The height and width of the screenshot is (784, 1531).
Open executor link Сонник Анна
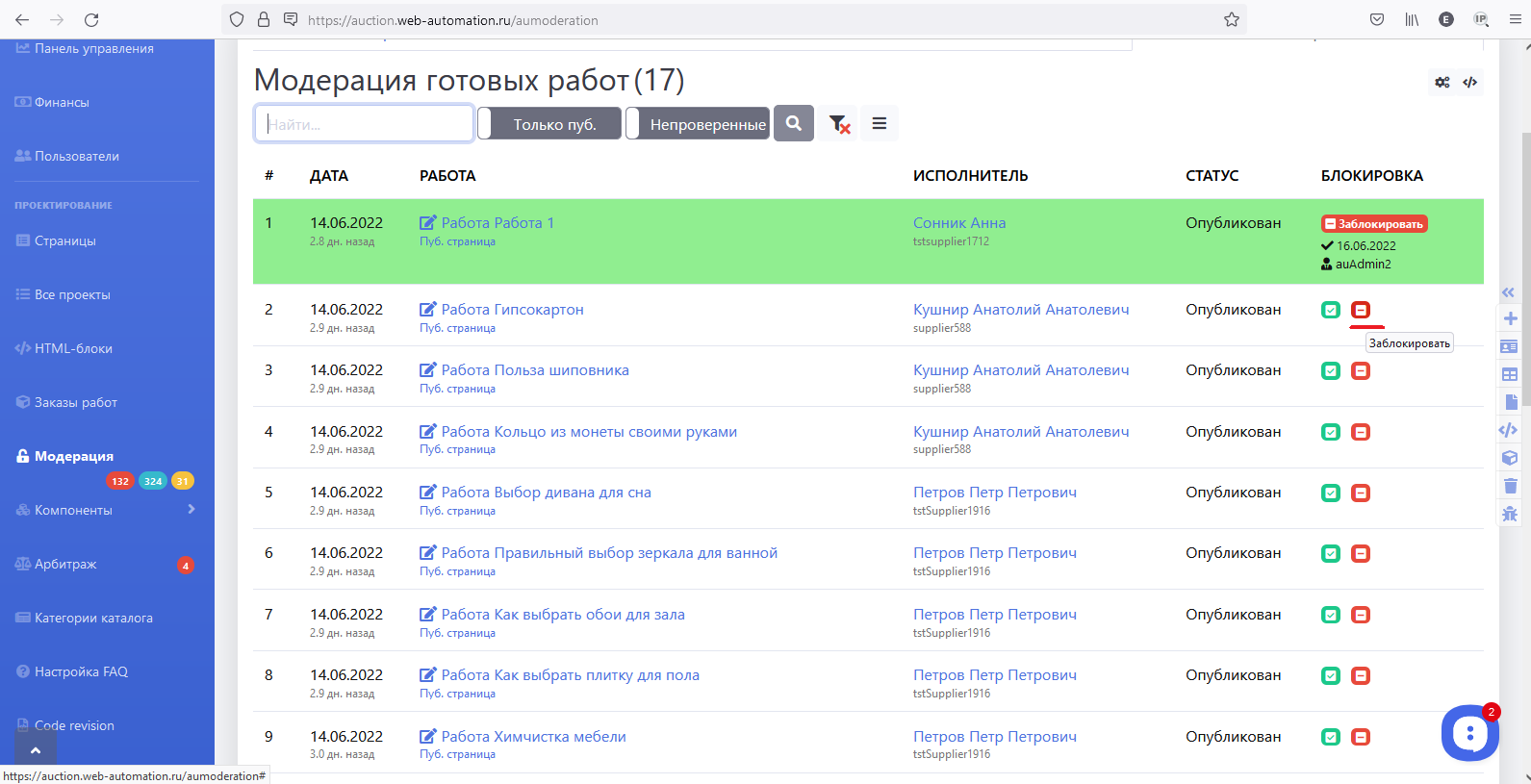click(x=958, y=223)
